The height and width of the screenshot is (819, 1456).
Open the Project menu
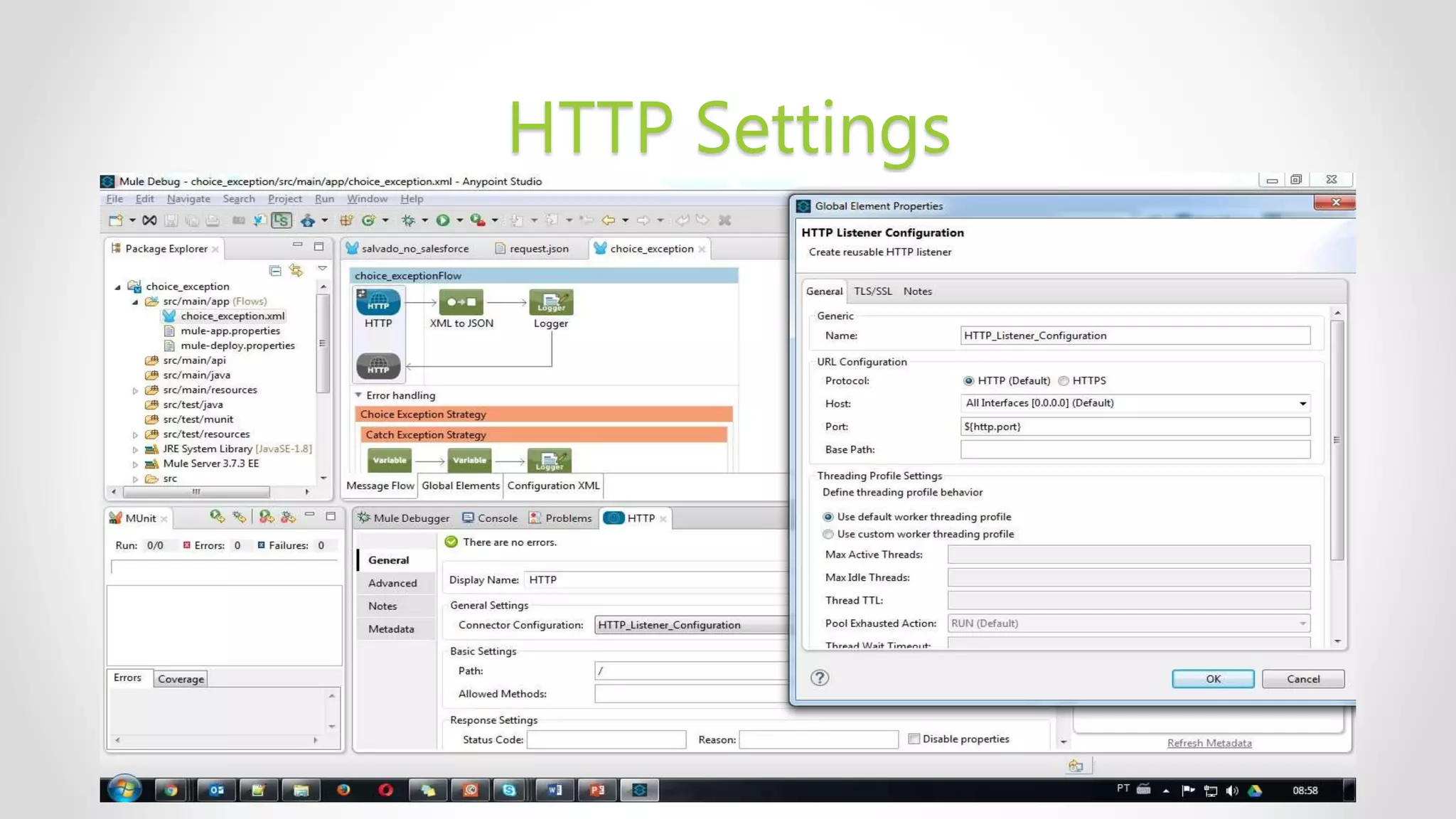pos(284,199)
